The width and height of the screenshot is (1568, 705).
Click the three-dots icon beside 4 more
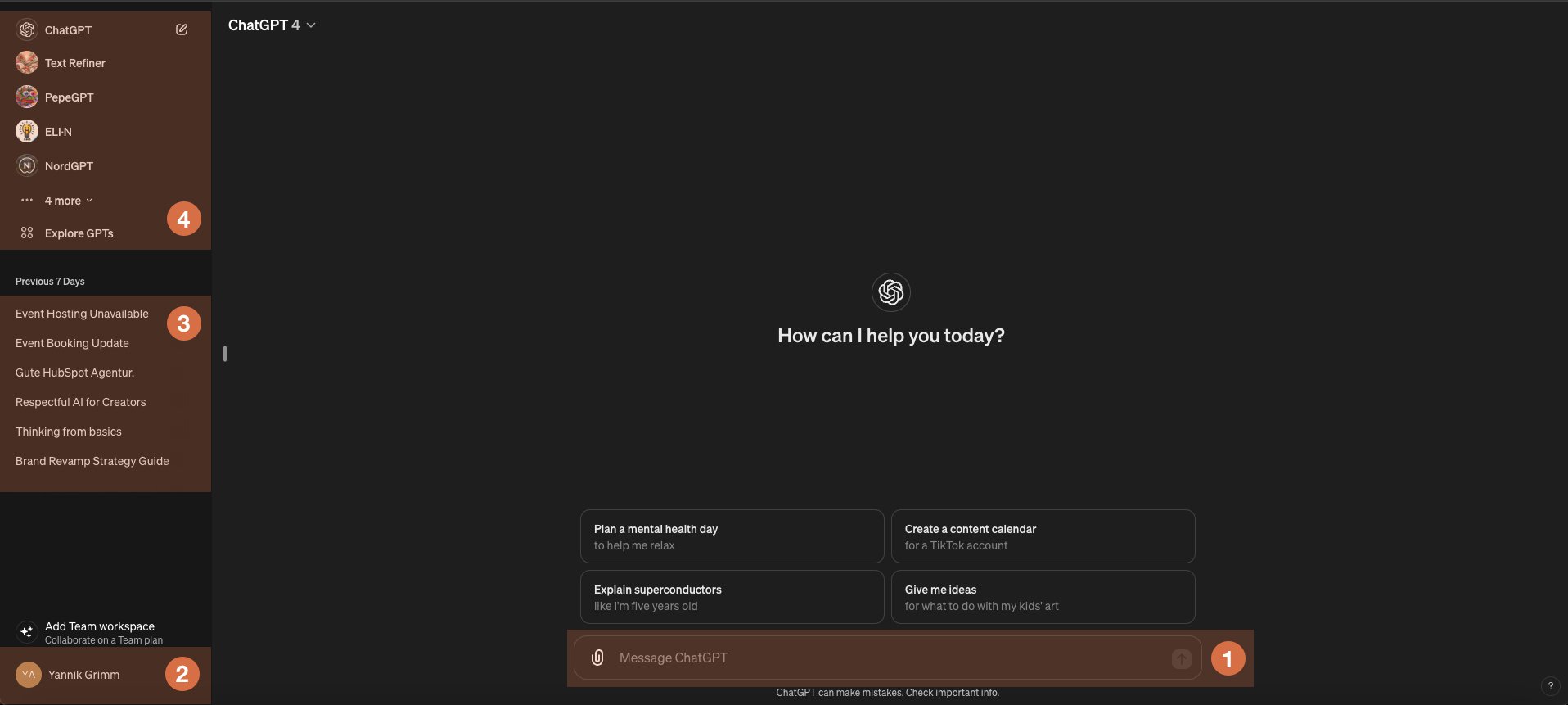[27, 201]
